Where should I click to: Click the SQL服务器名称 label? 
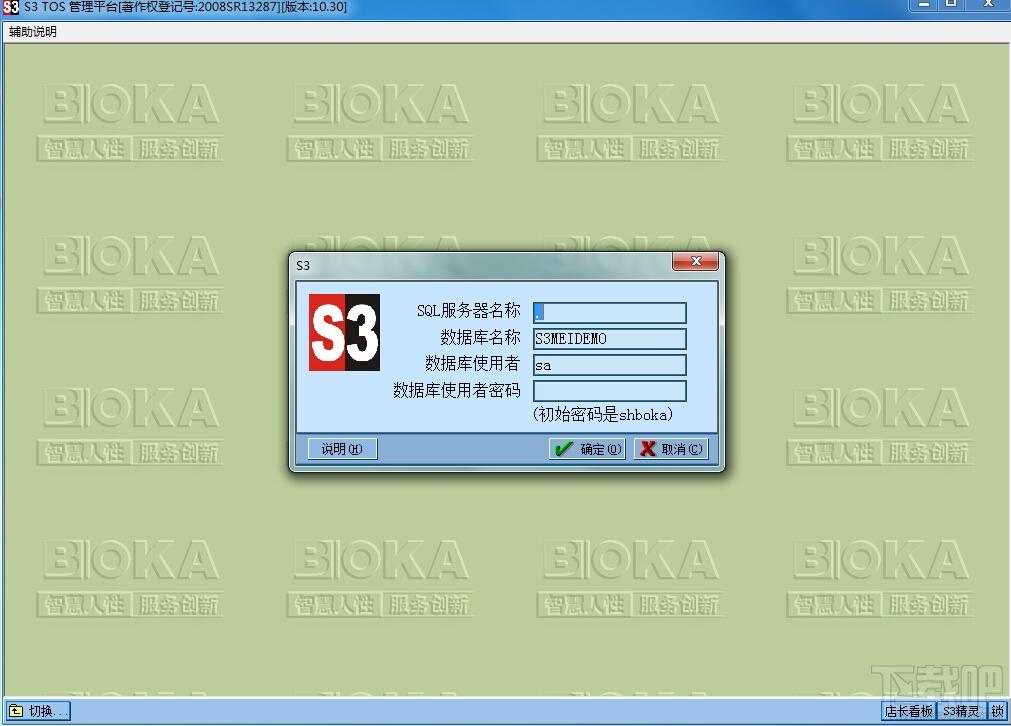point(468,311)
